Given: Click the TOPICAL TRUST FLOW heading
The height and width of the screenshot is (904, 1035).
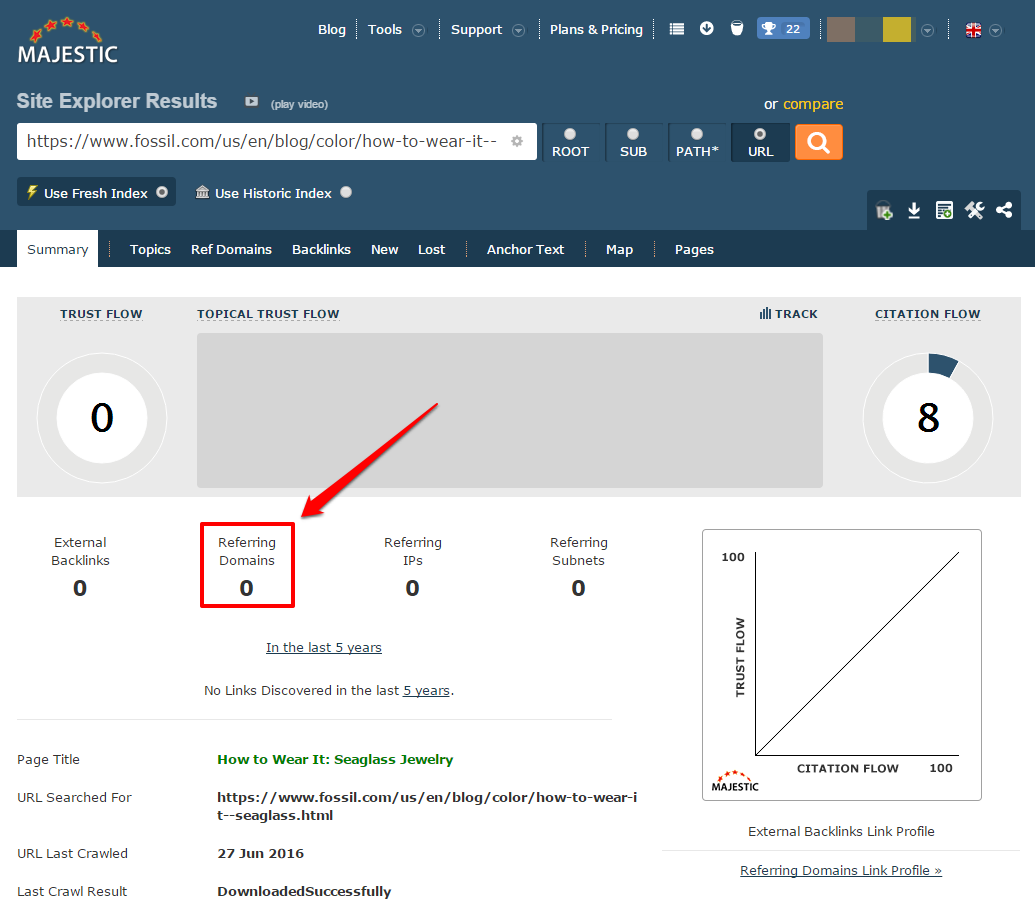Looking at the screenshot, I should pyautogui.click(x=268, y=314).
